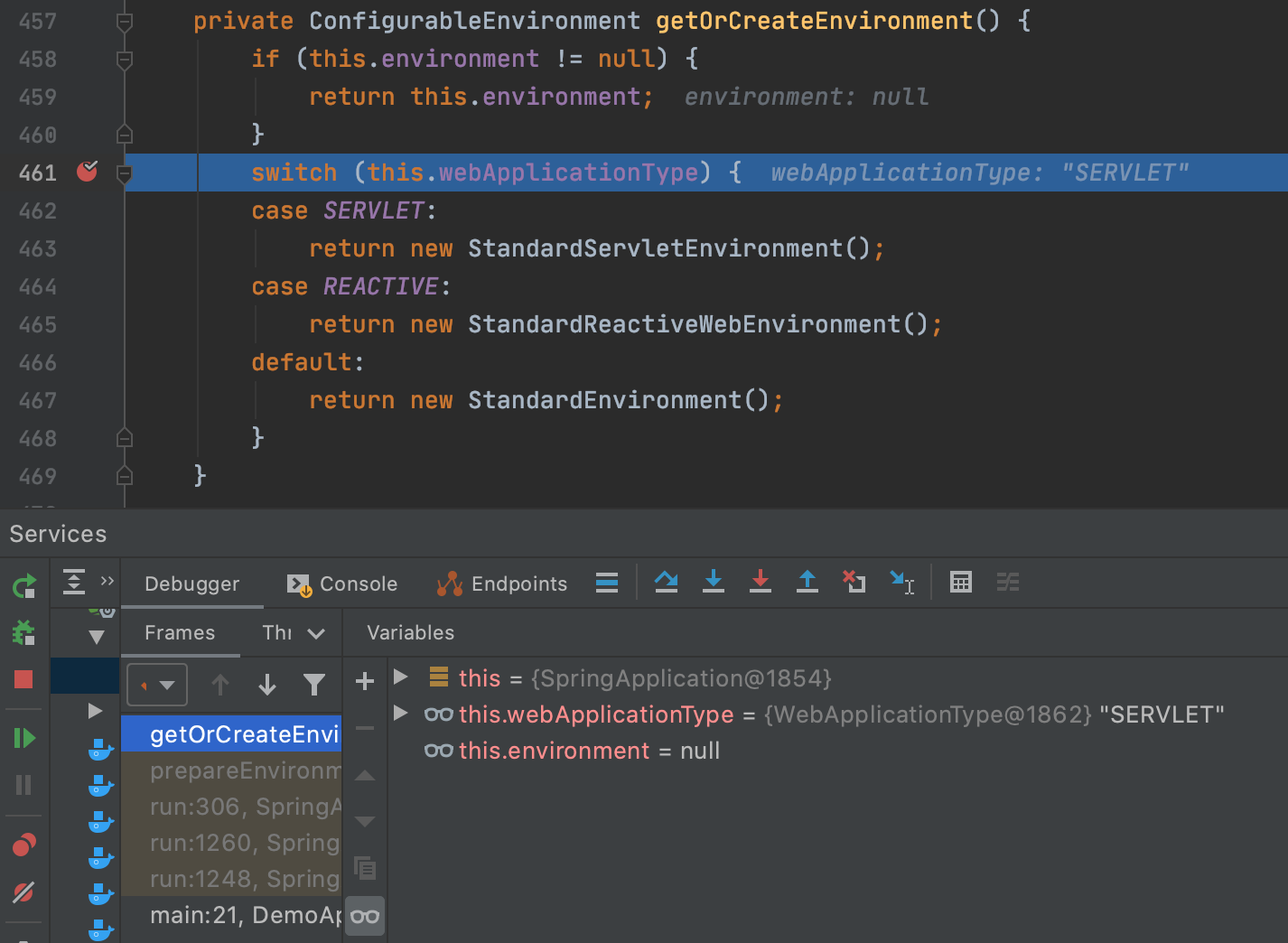The height and width of the screenshot is (943, 1288).
Task: Open the Endpoints tab
Action: [502, 584]
